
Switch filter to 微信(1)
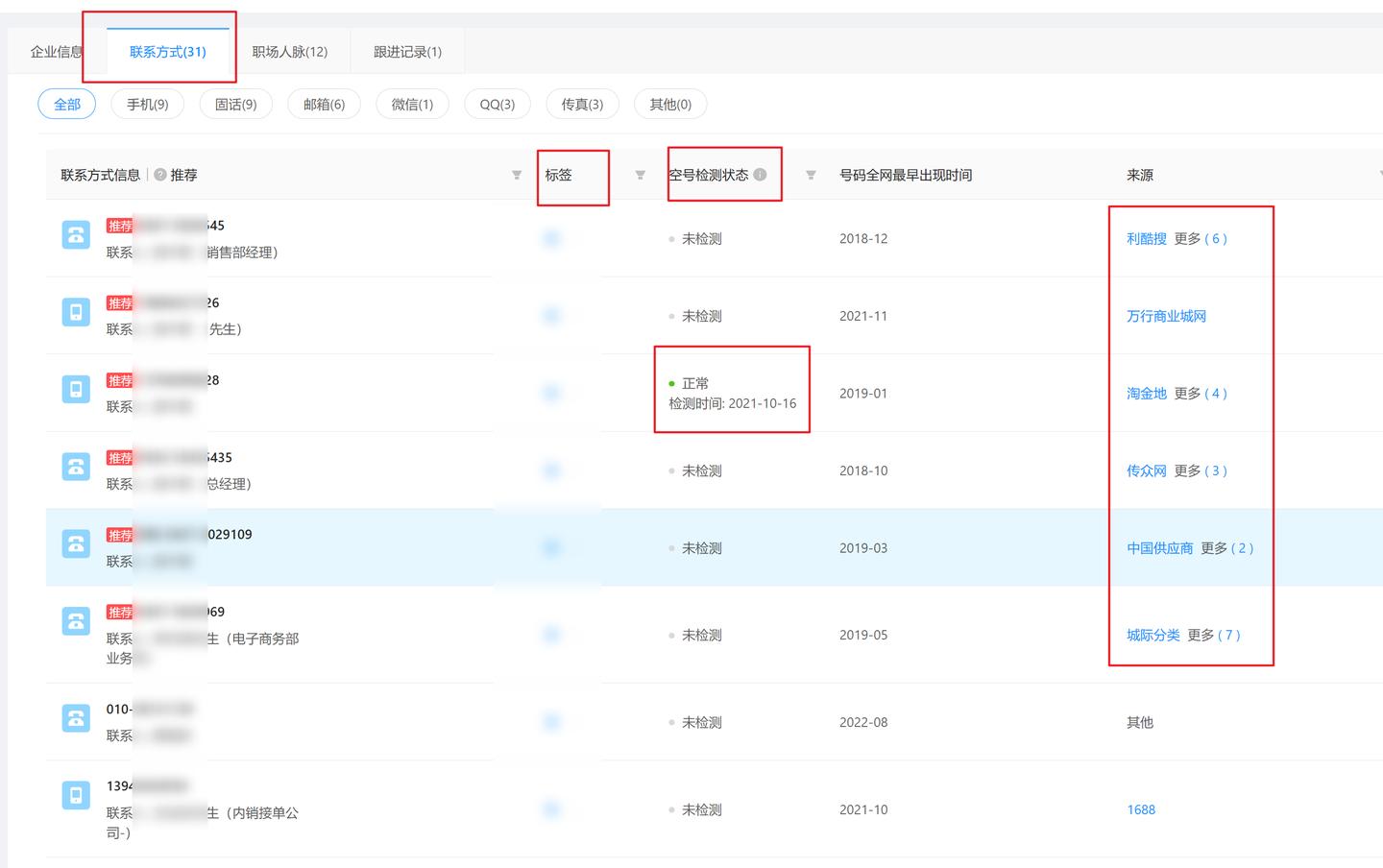pos(412,104)
